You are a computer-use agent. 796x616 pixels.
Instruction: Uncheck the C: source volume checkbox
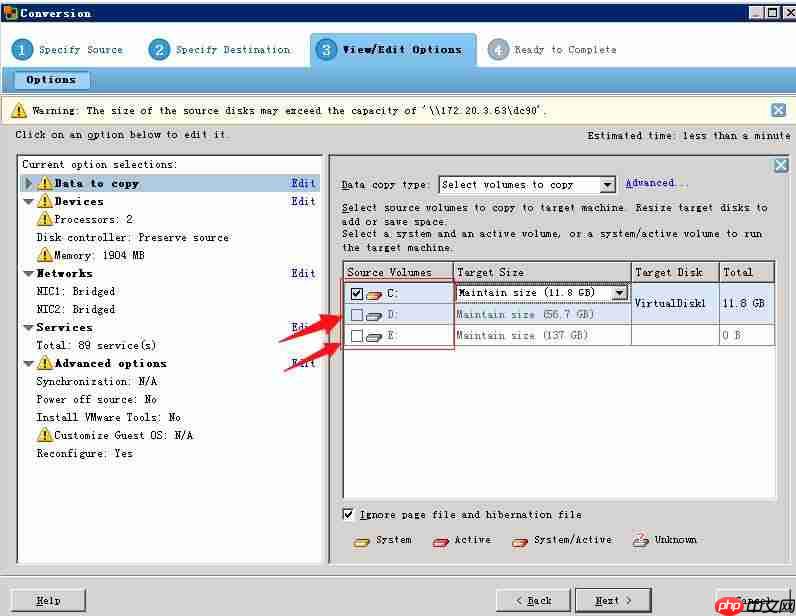tap(357, 294)
